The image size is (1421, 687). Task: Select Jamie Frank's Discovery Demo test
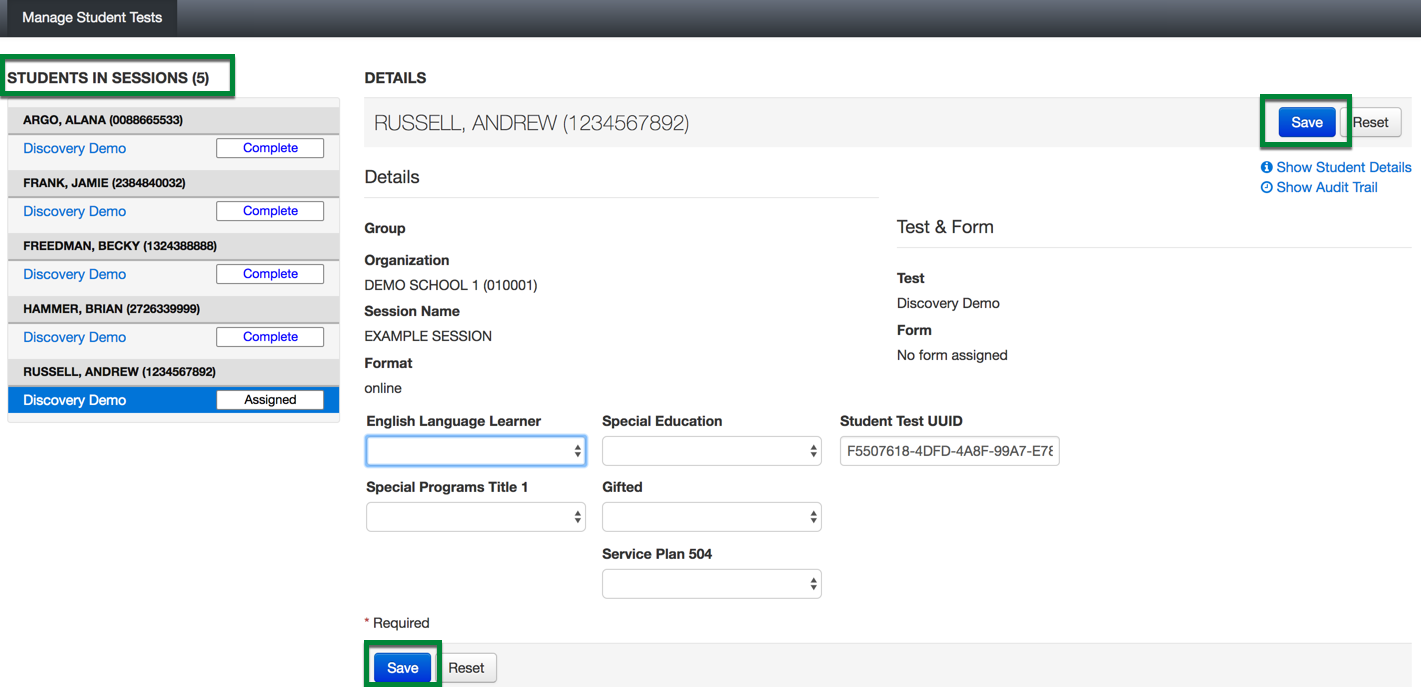click(x=75, y=211)
